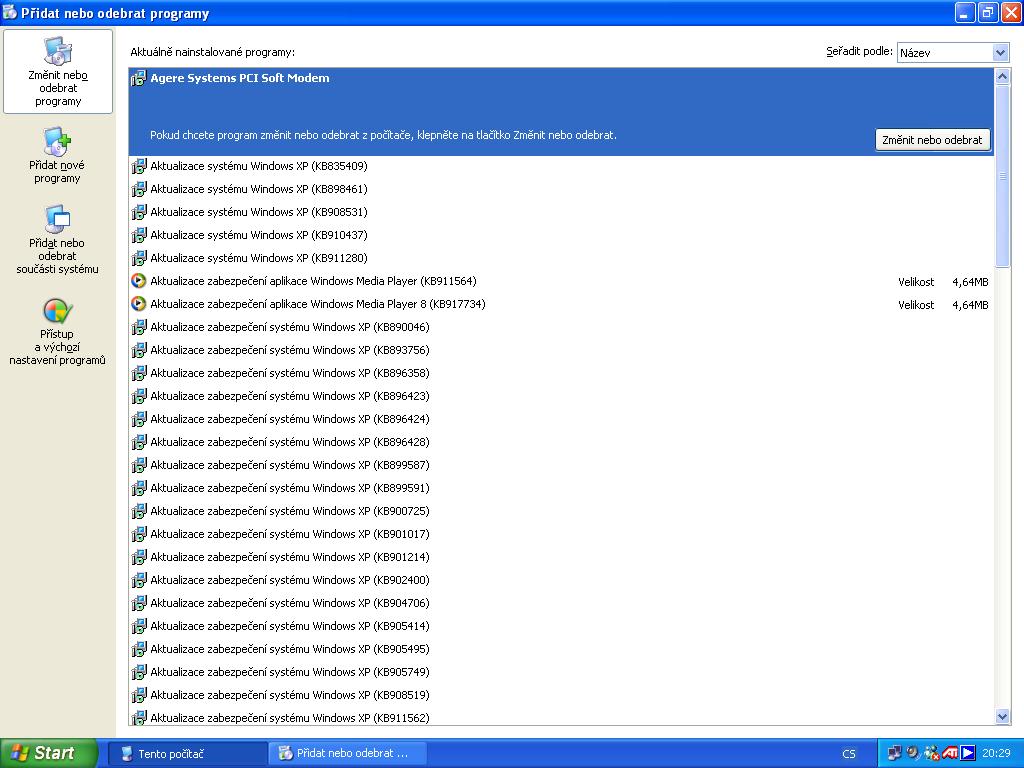Select security update (KB905495) row
This screenshot has height=768, width=1024.
coord(561,648)
